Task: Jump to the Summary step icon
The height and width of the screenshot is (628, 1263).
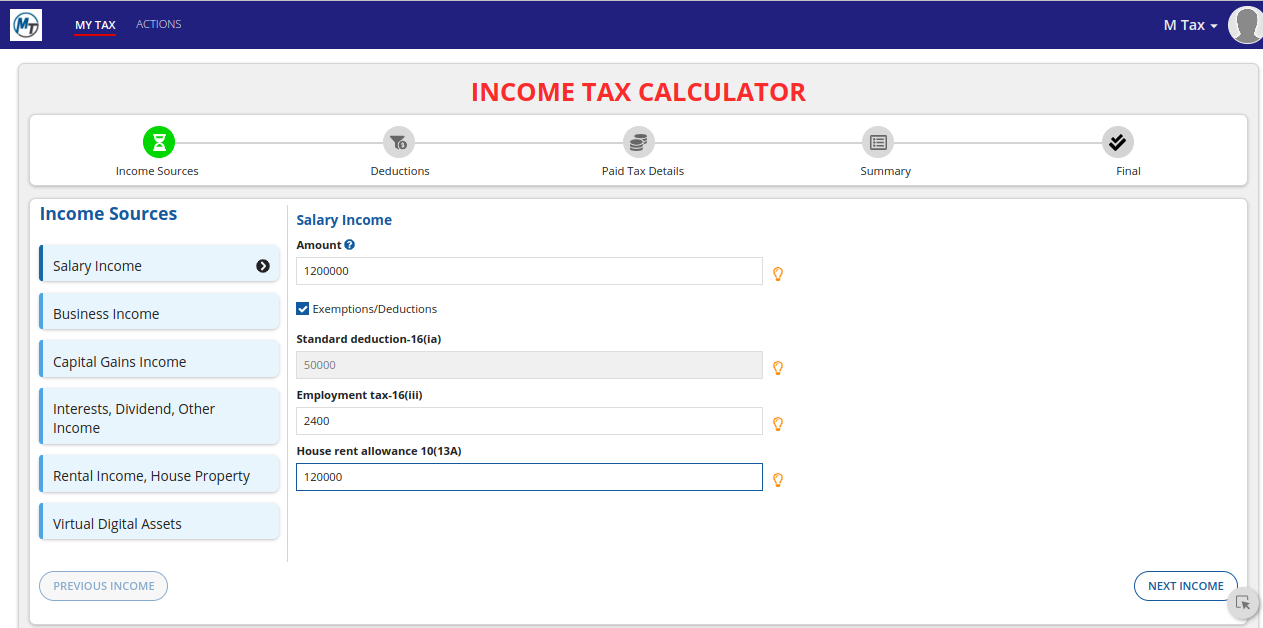Action: click(878, 142)
